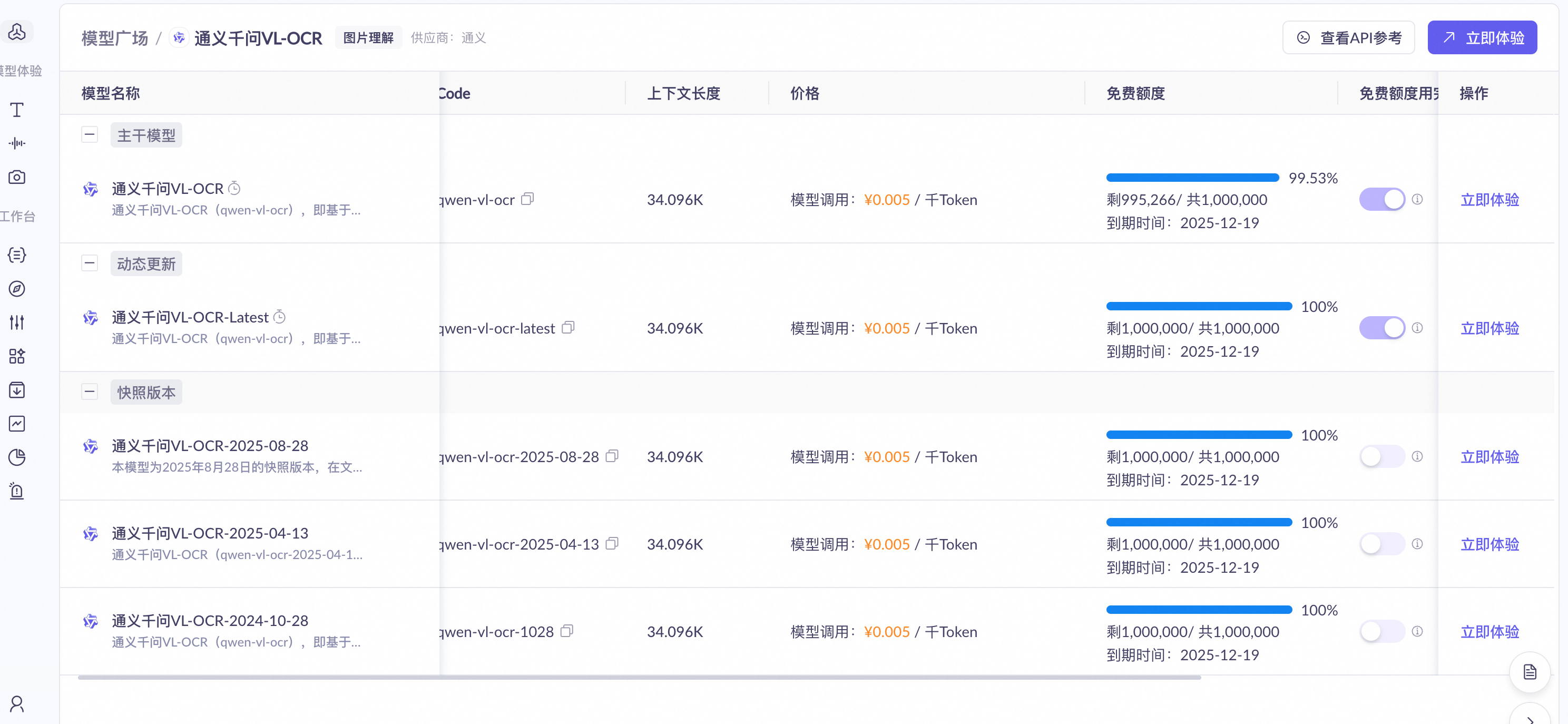Go back to 模型广场 breadcrumb
Viewport: 1568px width, 724px height.
click(115, 38)
